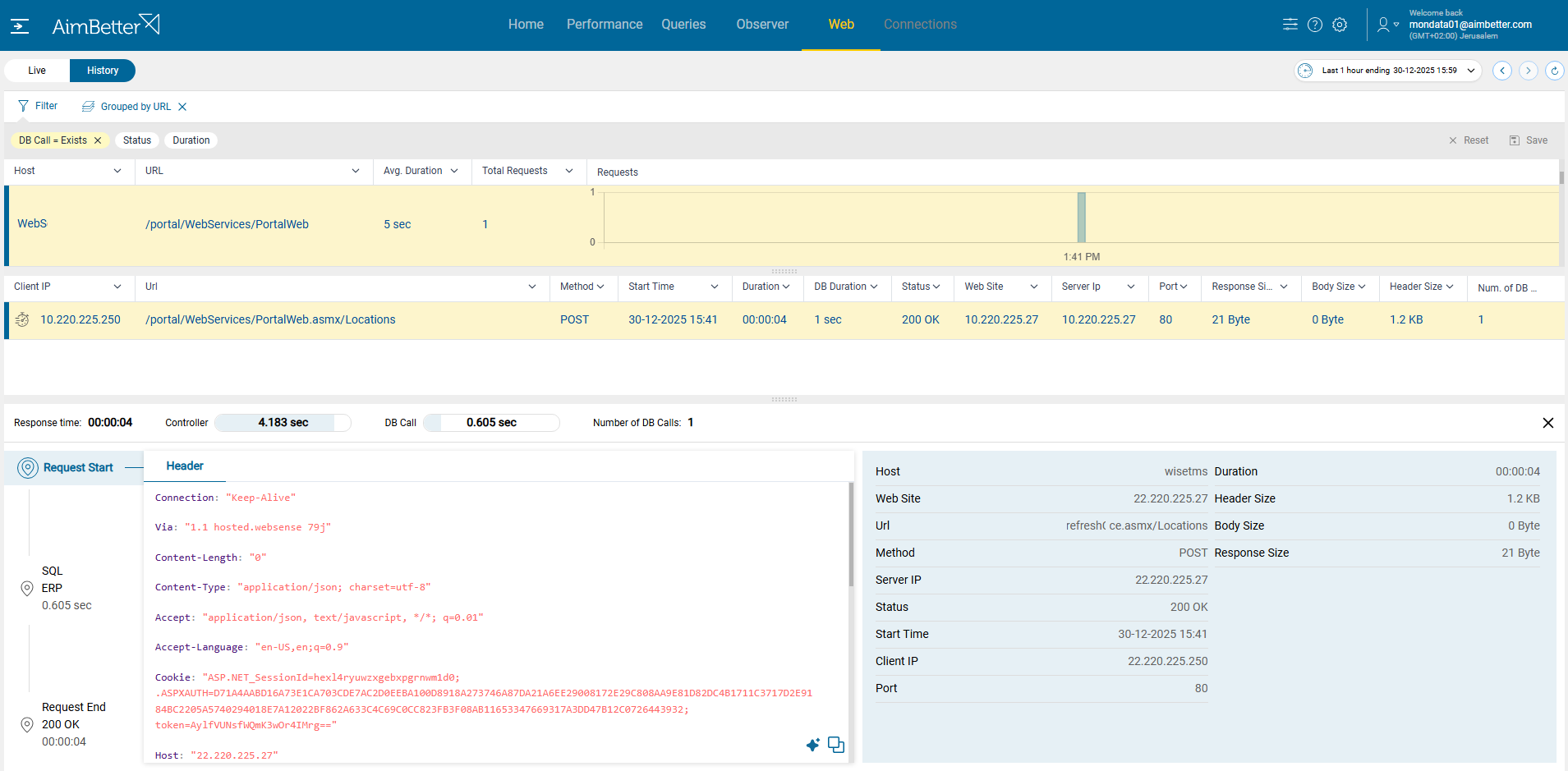Click the AI sparkle icon in header panel
The height and width of the screenshot is (771, 1568).
[812, 745]
